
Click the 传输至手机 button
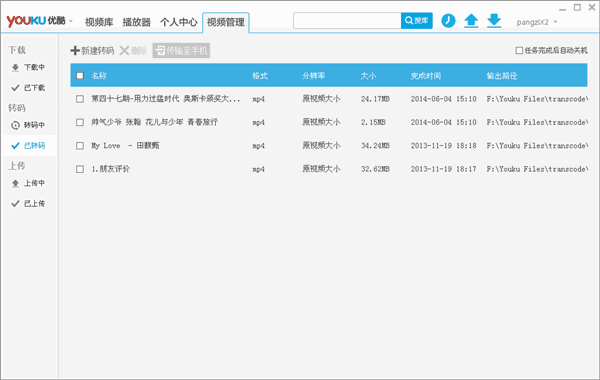point(181,51)
